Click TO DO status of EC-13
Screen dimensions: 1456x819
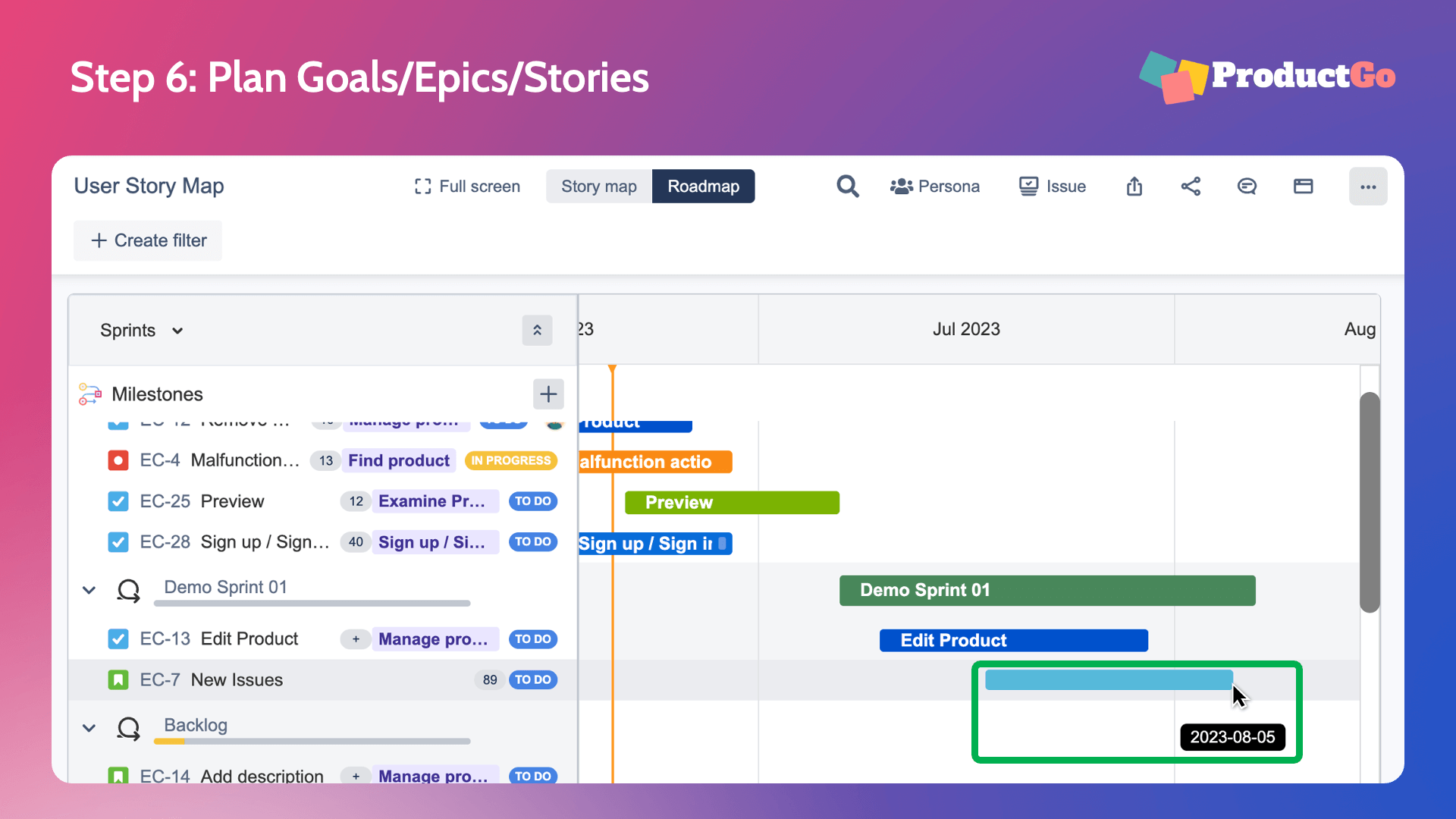pyautogui.click(x=533, y=639)
